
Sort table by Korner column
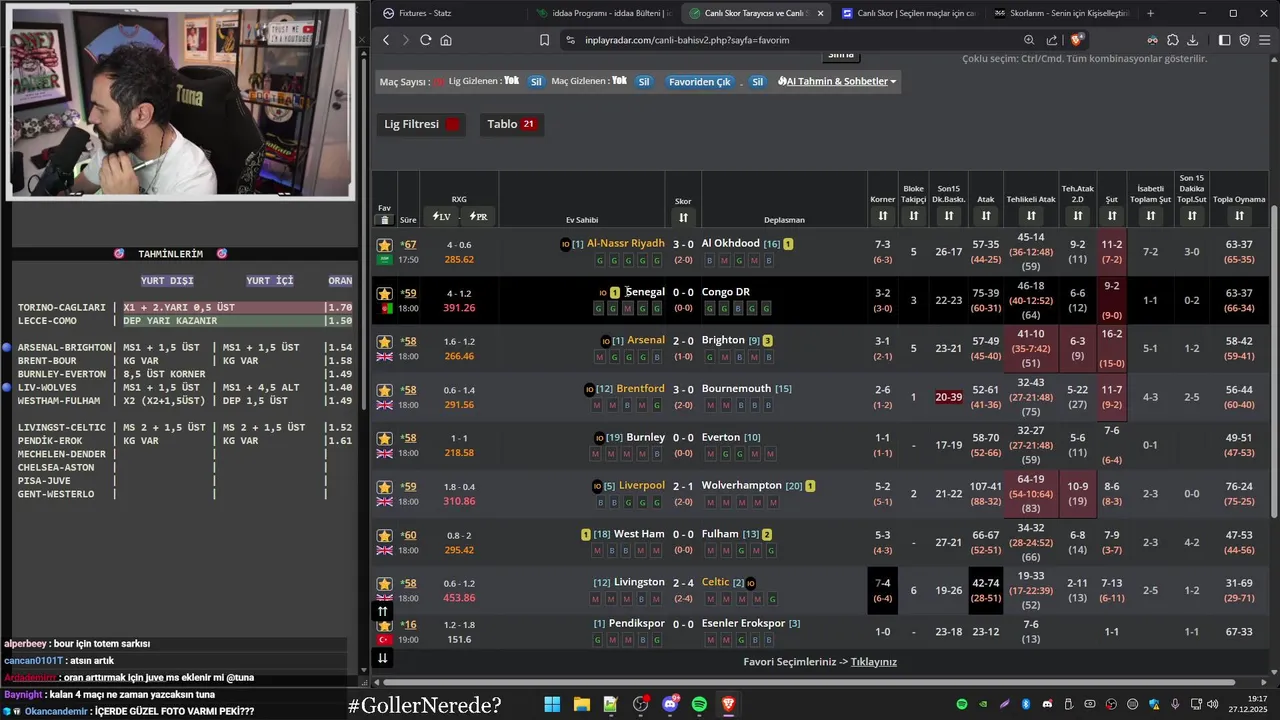882,216
